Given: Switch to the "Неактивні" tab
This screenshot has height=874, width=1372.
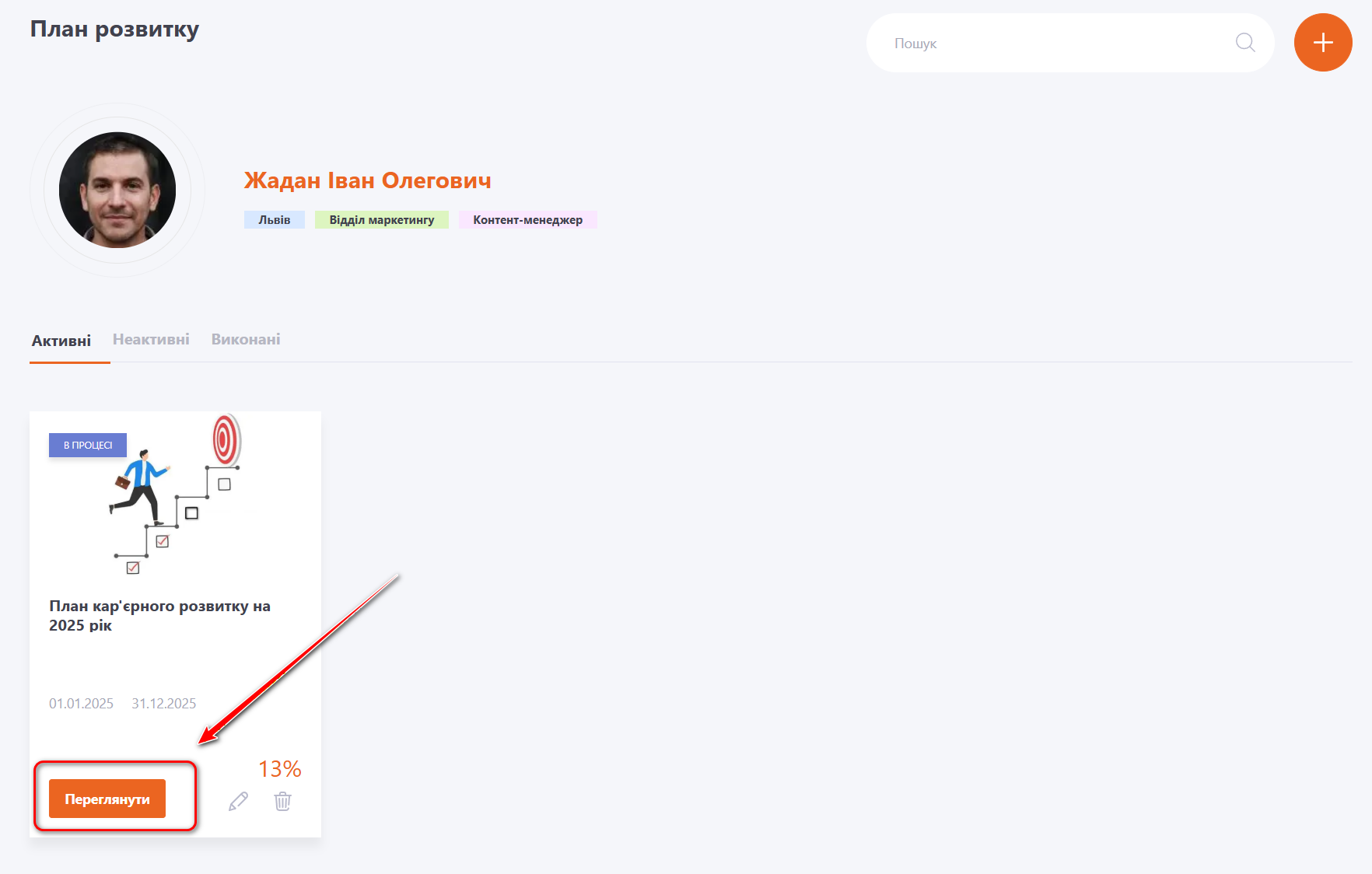Looking at the screenshot, I should pyautogui.click(x=151, y=340).
